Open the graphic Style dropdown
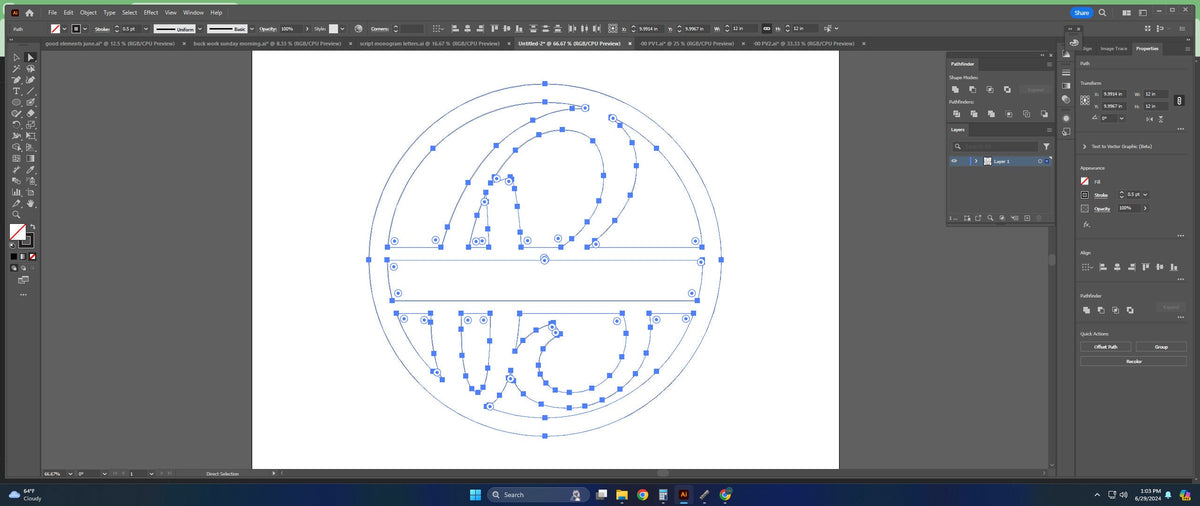 point(342,28)
